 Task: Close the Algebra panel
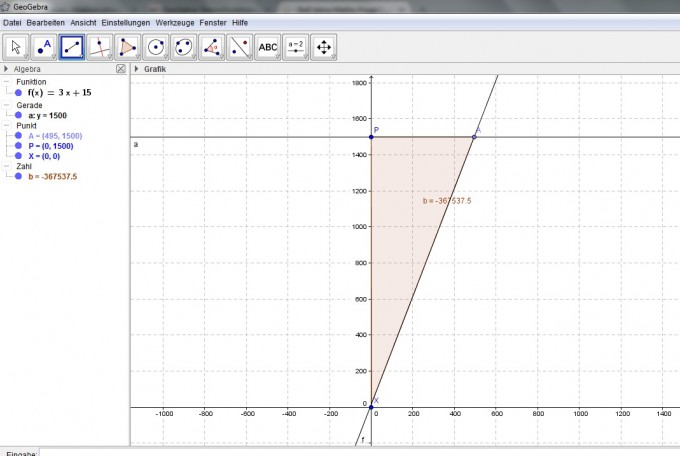coord(121,69)
